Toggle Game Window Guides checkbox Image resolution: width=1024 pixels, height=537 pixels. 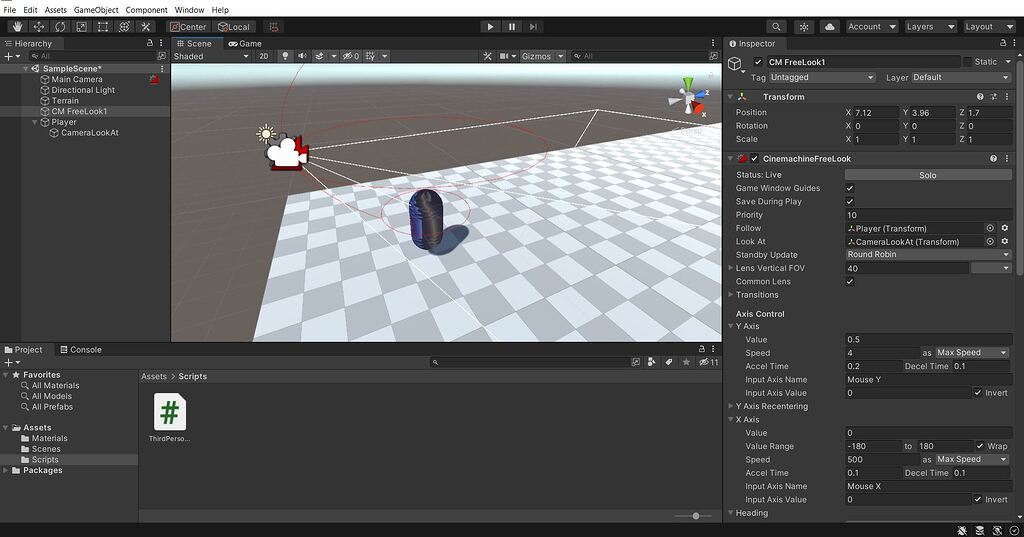click(850, 188)
